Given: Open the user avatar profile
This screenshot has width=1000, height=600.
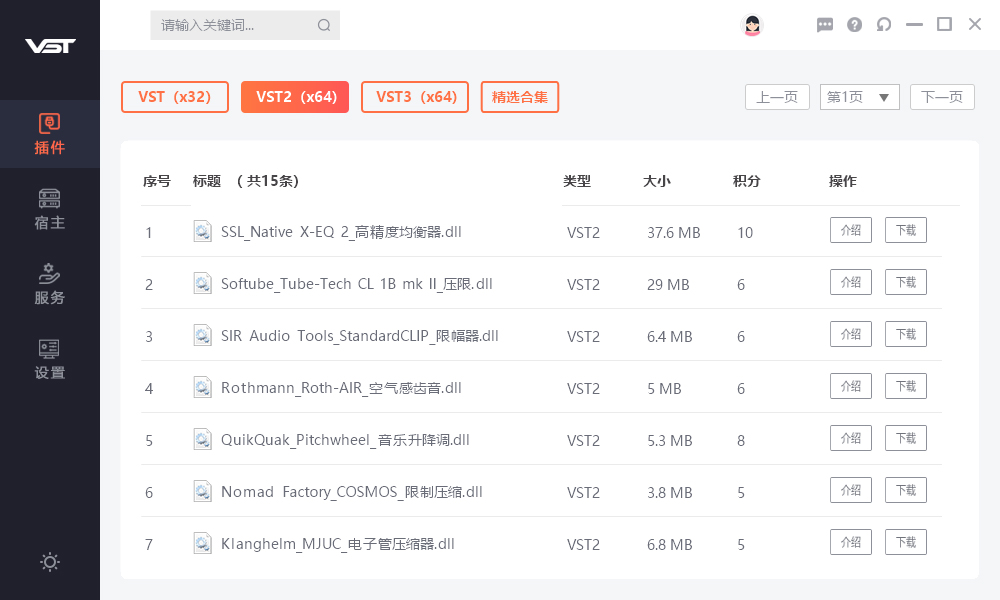Looking at the screenshot, I should (x=753, y=25).
